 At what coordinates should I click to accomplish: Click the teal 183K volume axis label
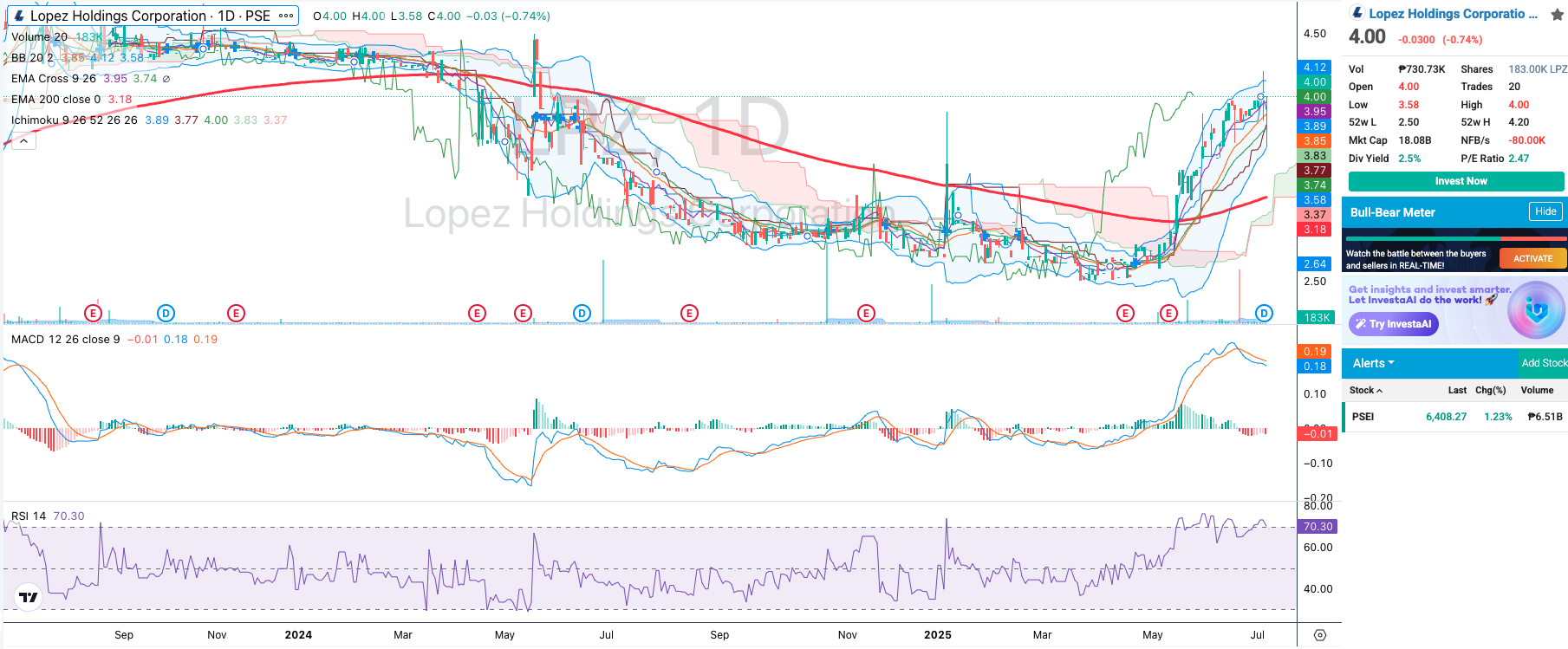pyautogui.click(x=1318, y=318)
